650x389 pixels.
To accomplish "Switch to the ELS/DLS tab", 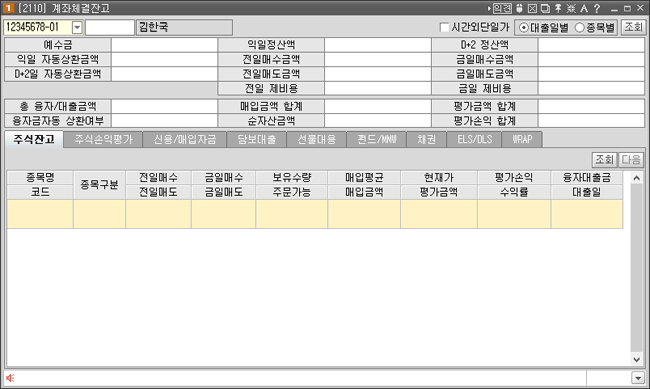I will [474, 140].
